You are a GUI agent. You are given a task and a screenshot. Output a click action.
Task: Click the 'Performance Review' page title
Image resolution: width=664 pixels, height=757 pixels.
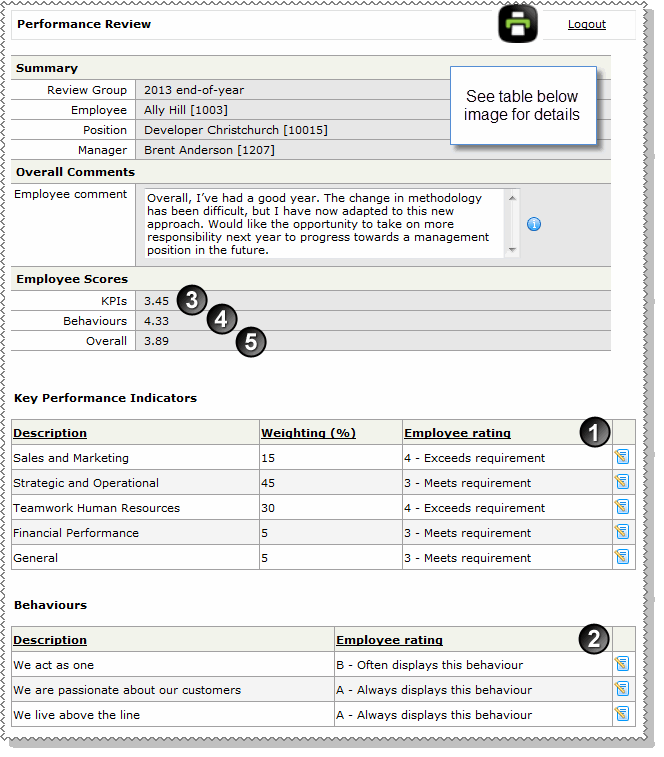(x=84, y=24)
